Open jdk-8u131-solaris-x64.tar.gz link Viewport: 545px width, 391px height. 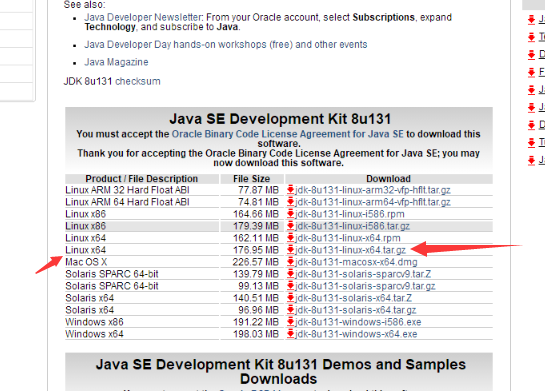coord(356,310)
